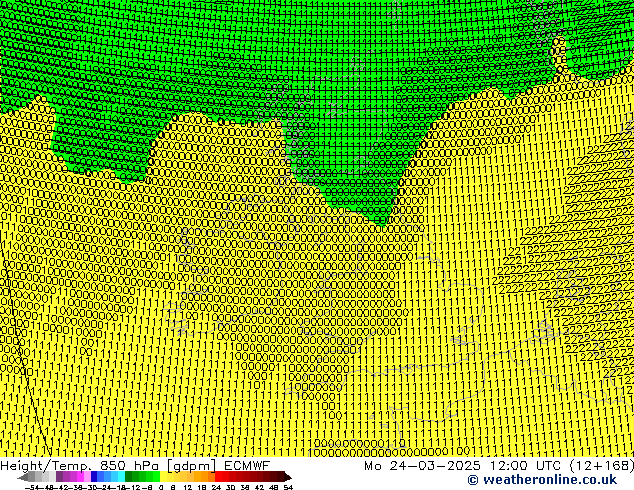Select the bright red swatch above legend label 24

click(218, 477)
